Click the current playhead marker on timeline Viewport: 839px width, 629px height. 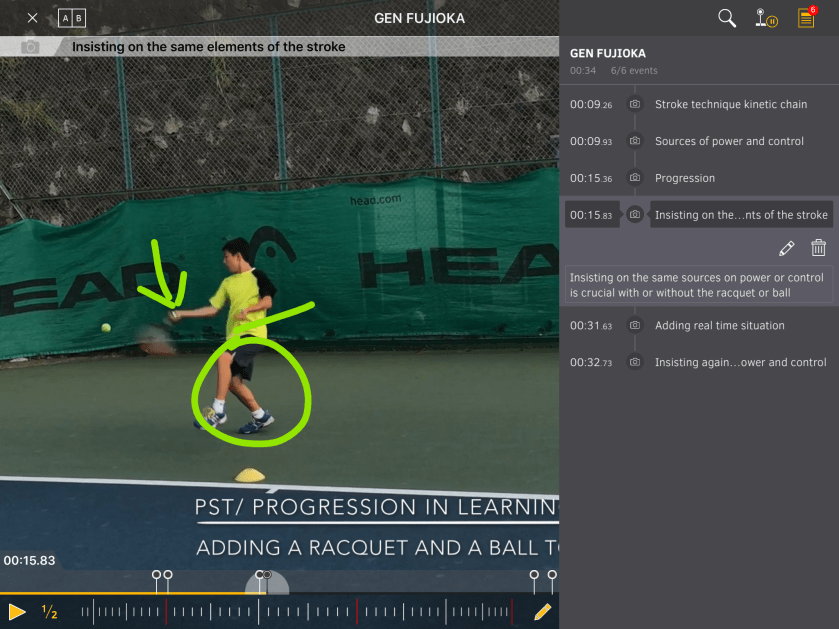264,578
